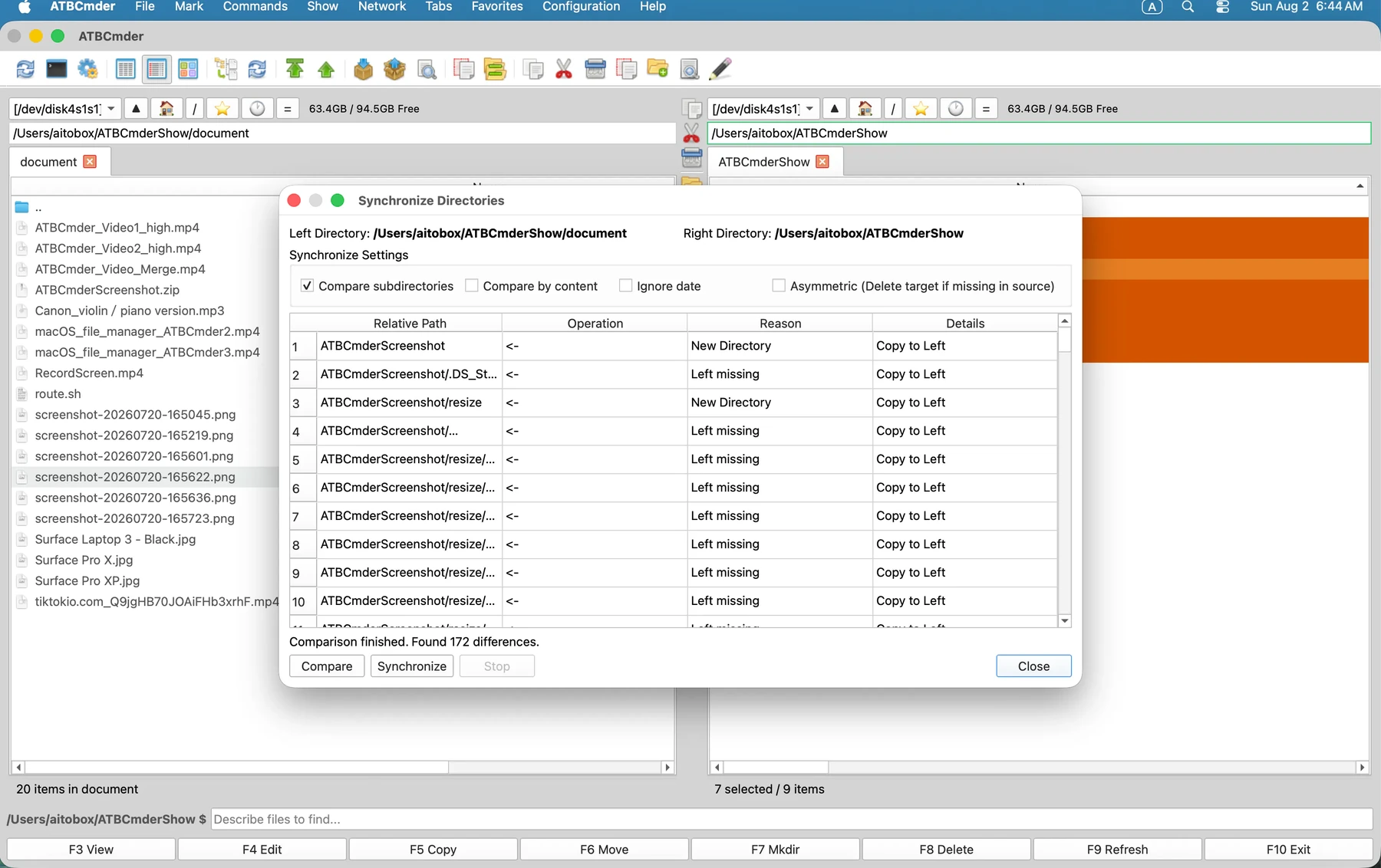This screenshot has height=868, width=1381.
Task: Click the unpack archive box icon
Action: point(394,69)
